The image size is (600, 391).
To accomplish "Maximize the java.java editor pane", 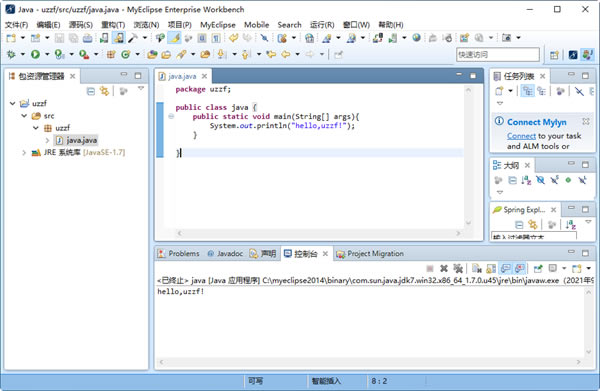I will tap(473, 76).
